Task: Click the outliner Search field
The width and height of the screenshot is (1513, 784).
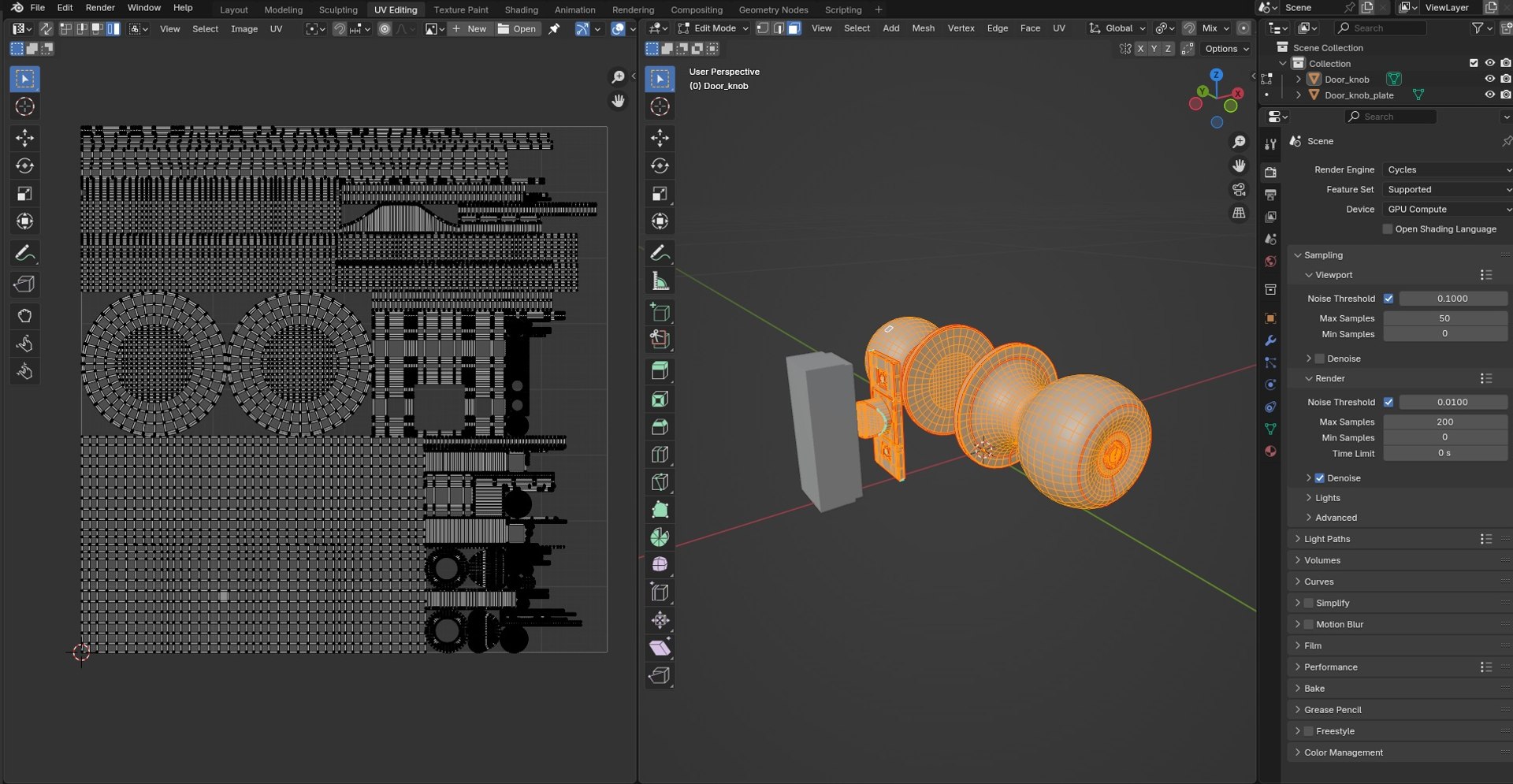Action: tap(1381, 28)
